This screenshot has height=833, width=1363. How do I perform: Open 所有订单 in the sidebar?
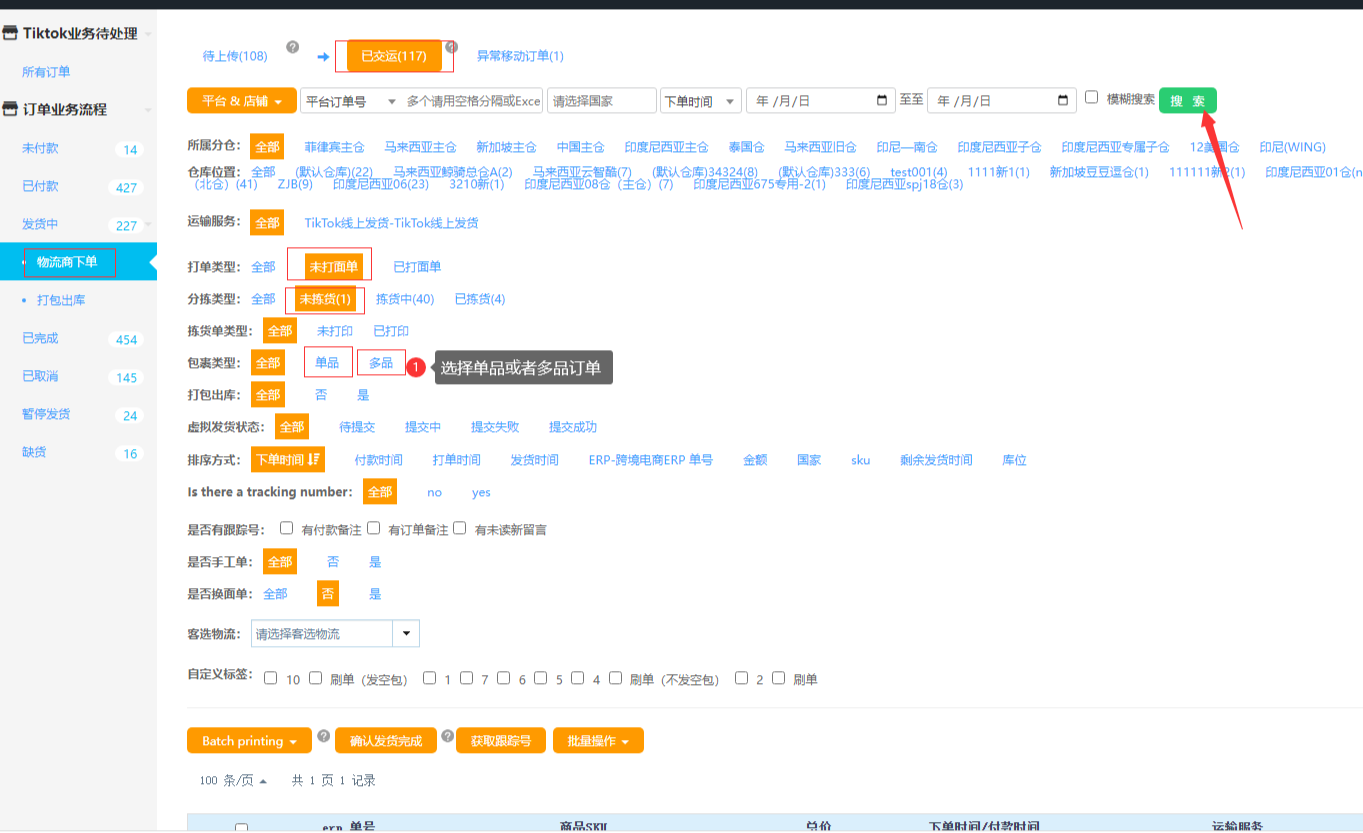pos(46,72)
